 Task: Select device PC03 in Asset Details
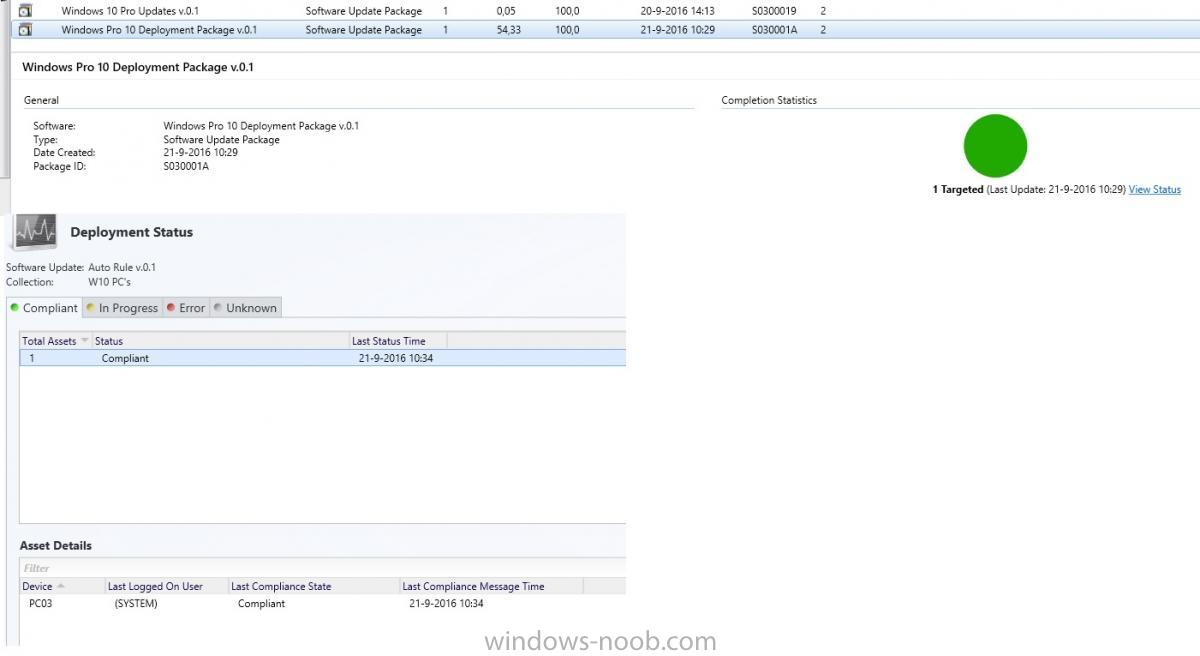tap(40, 604)
